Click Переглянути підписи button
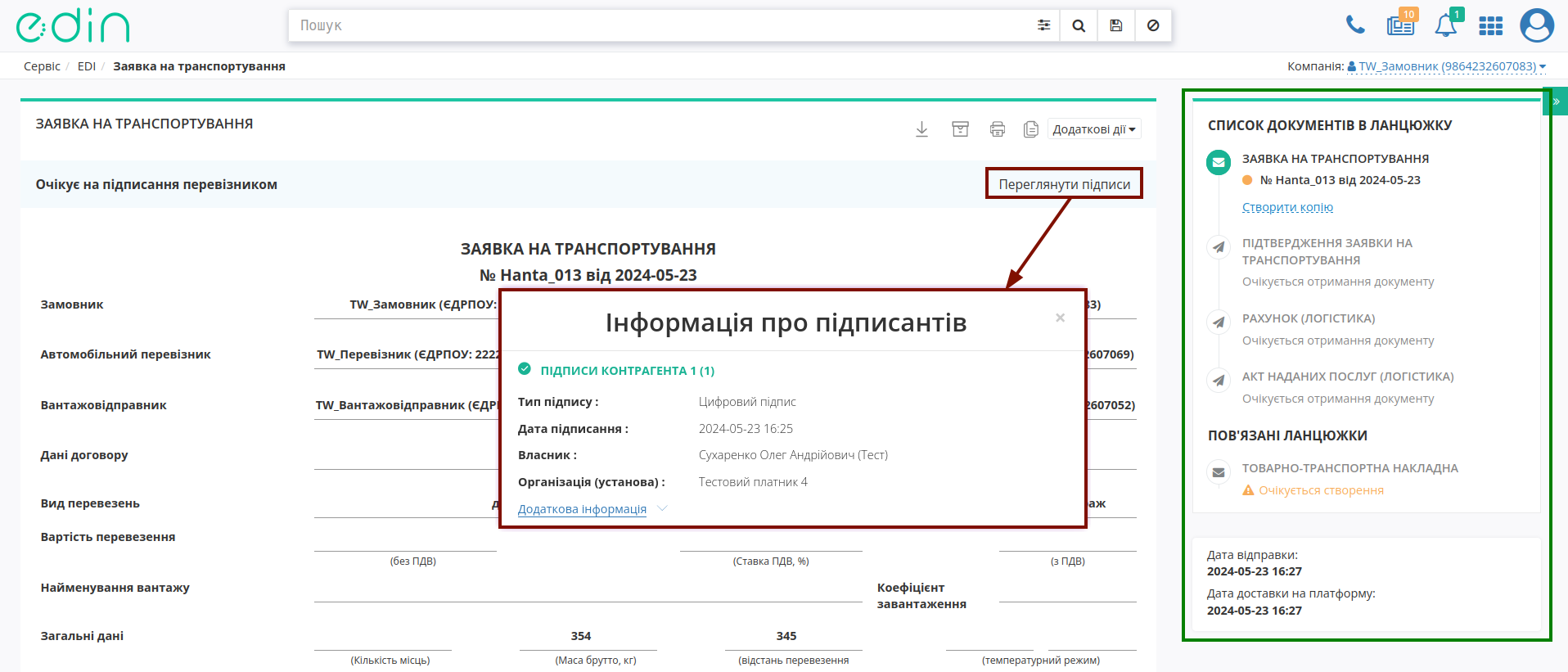Screen dimensions: 1568x672 tap(1064, 184)
